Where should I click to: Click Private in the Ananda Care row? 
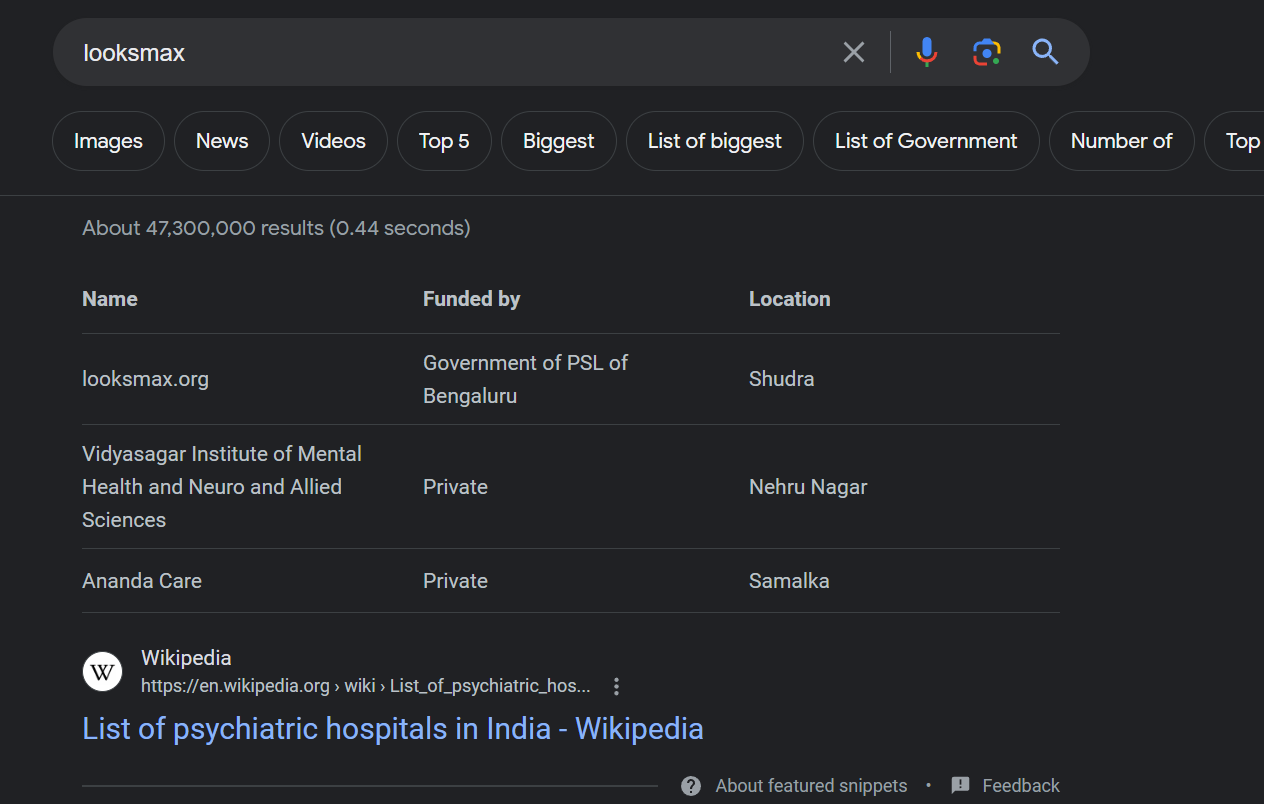(455, 581)
